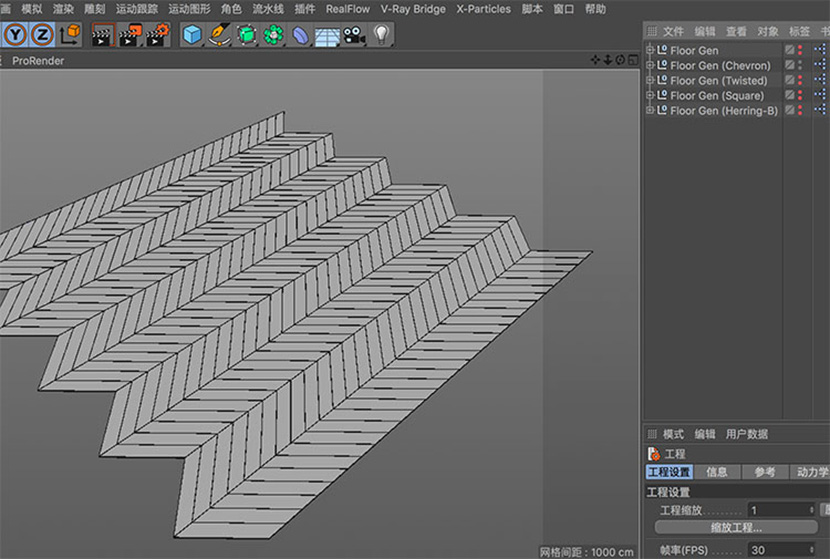Toggle the Y axis lock button
The image size is (830, 559).
point(16,35)
